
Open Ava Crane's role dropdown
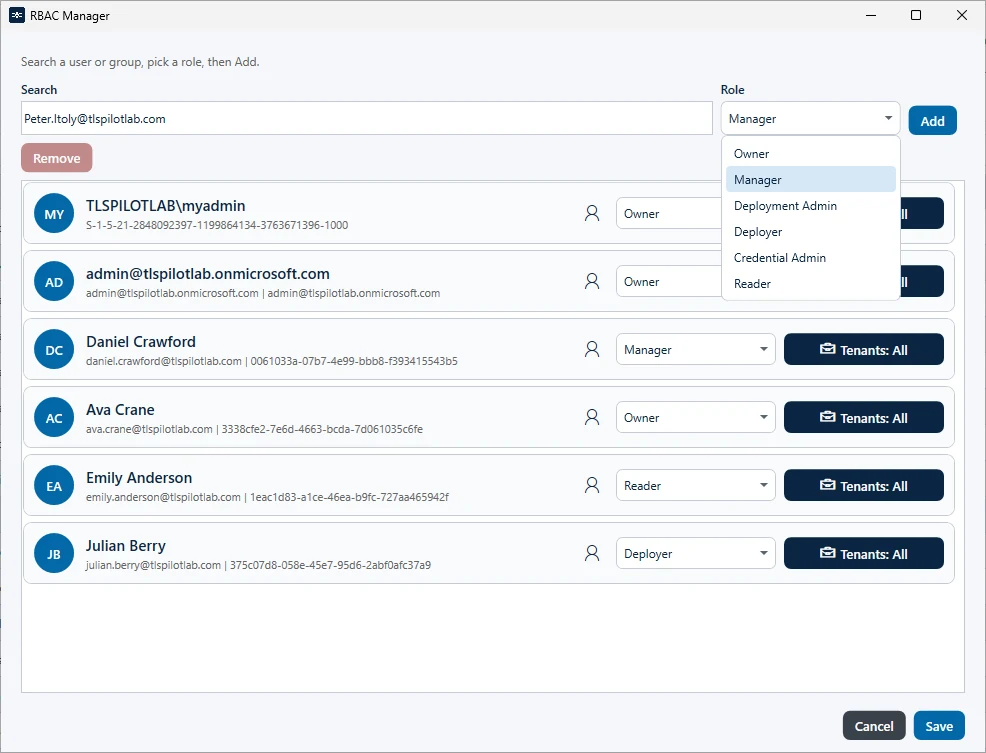tap(695, 417)
